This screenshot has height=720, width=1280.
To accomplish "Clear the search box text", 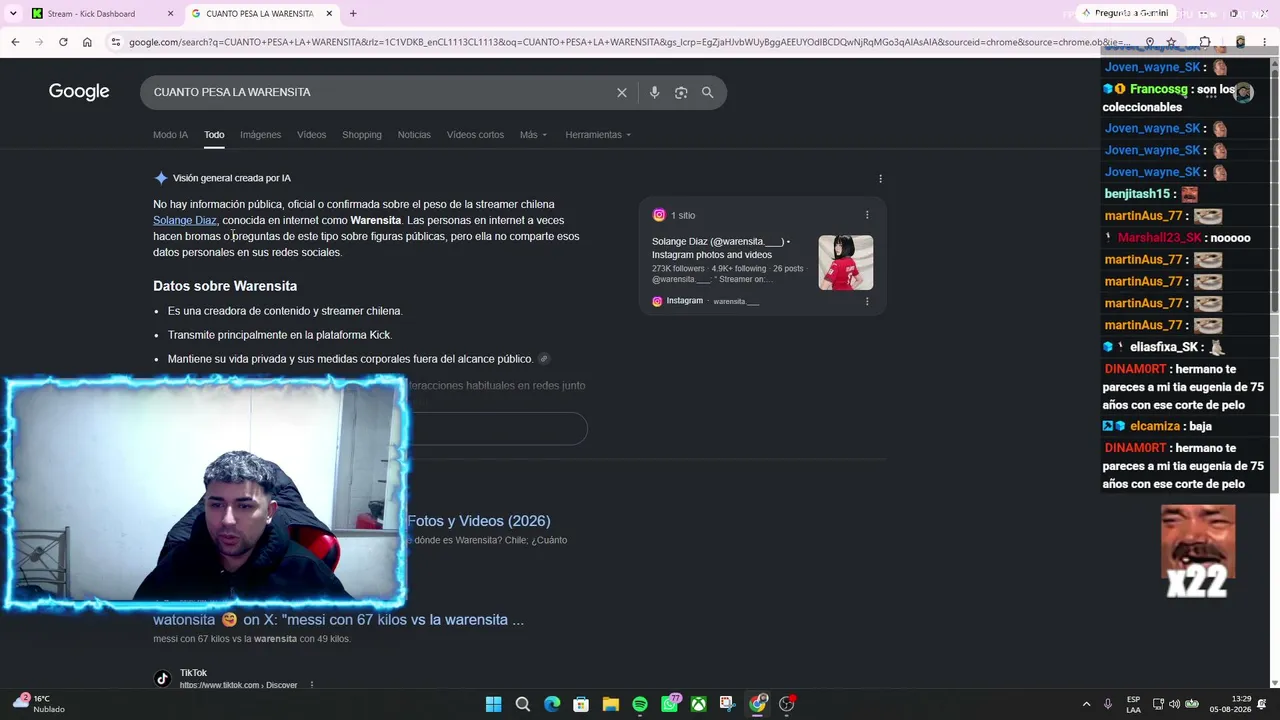I will pyautogui.click(x=622, y=92).
